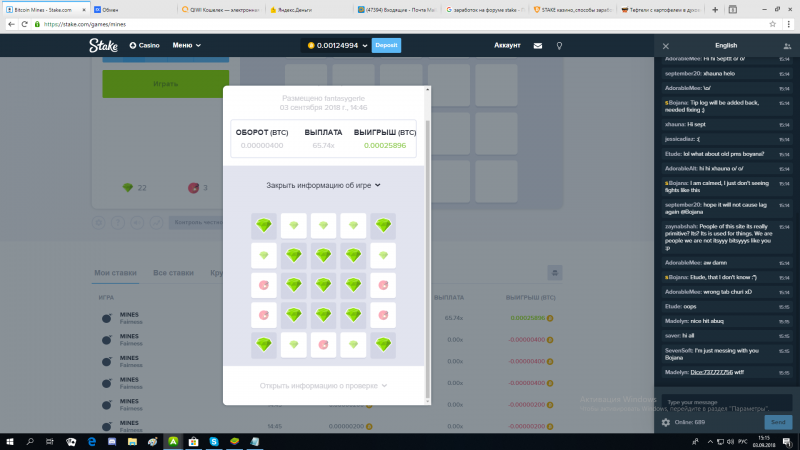Click the winning 0.00025896 bet row value
Screen dimensions: 800x450
click(528, 318)
